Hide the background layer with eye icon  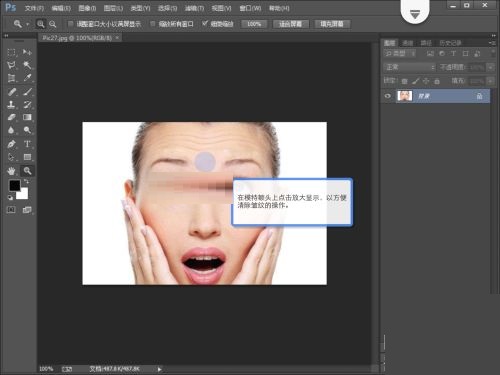(387, 96)
